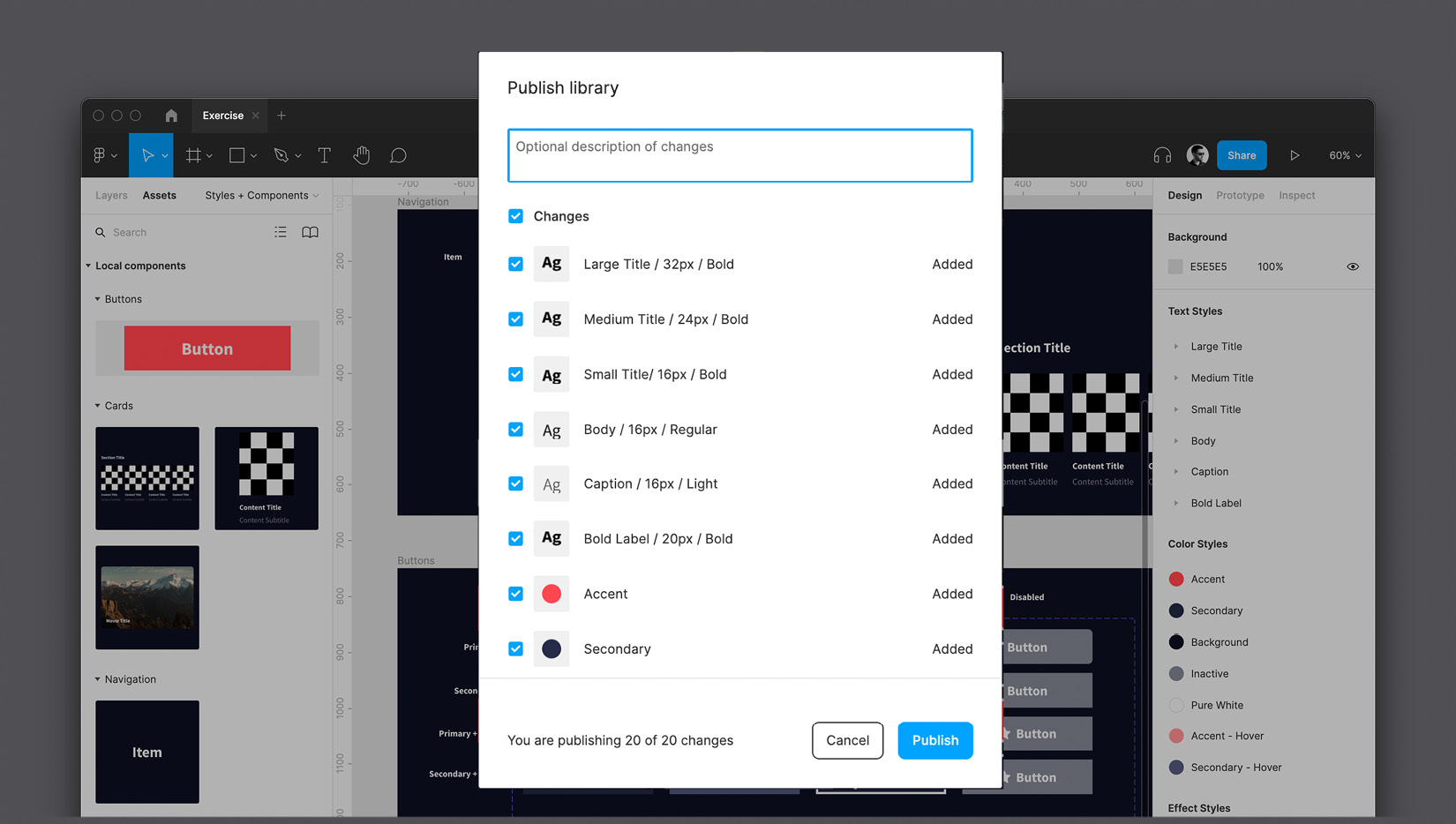Image resolution: width=1456 pixels, height=824 pixels.
Task: Click the Publish button
Action: point(934,740)
